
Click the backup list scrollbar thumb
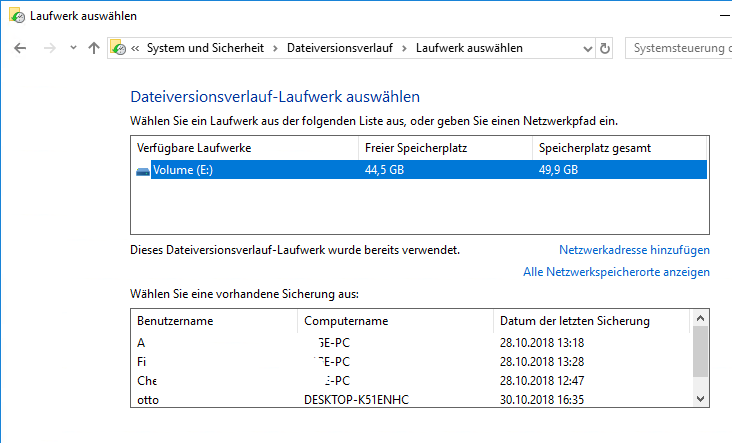(x=700, y=351)
